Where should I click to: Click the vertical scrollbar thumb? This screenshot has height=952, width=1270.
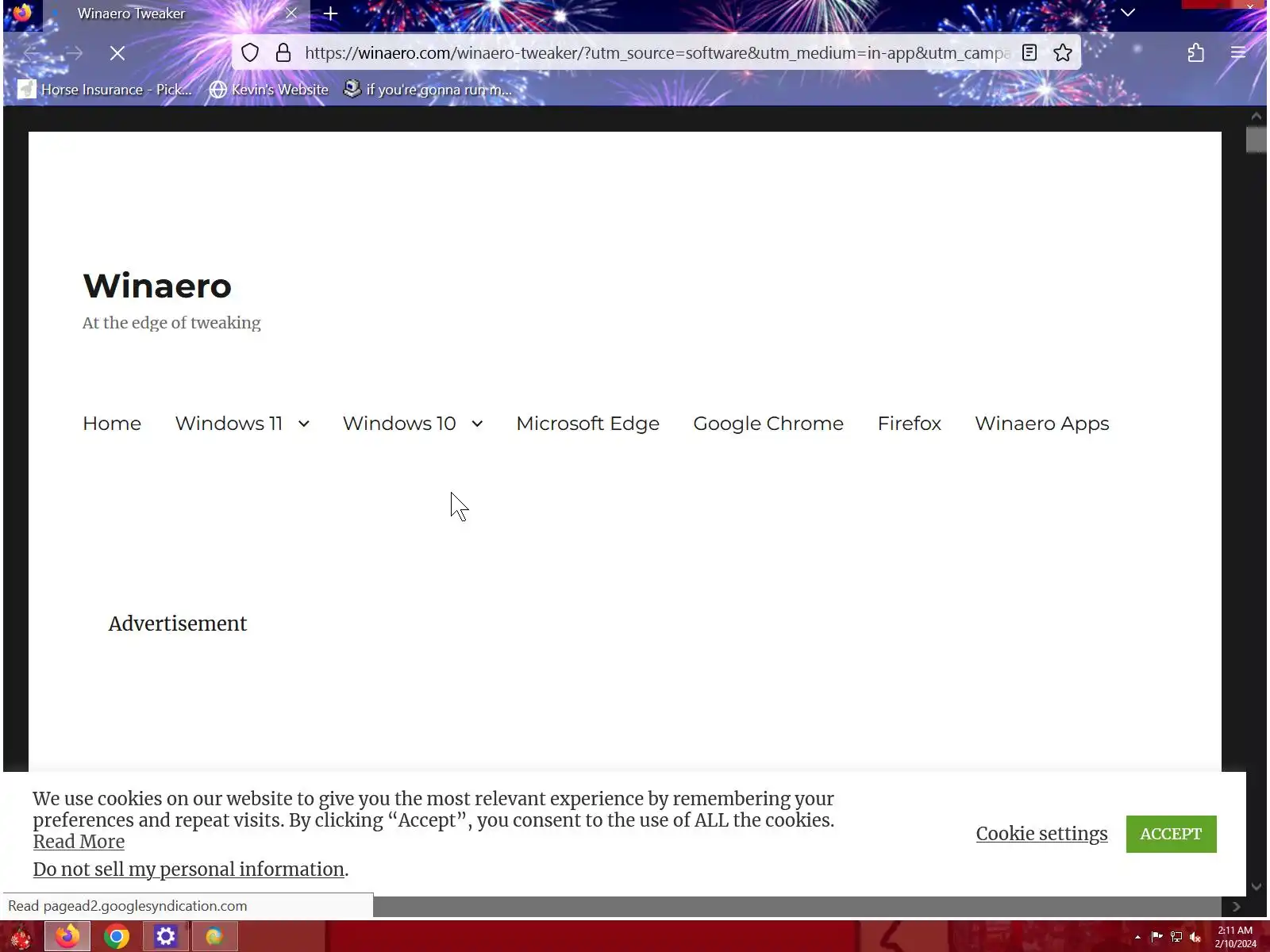pos(1256,140)
